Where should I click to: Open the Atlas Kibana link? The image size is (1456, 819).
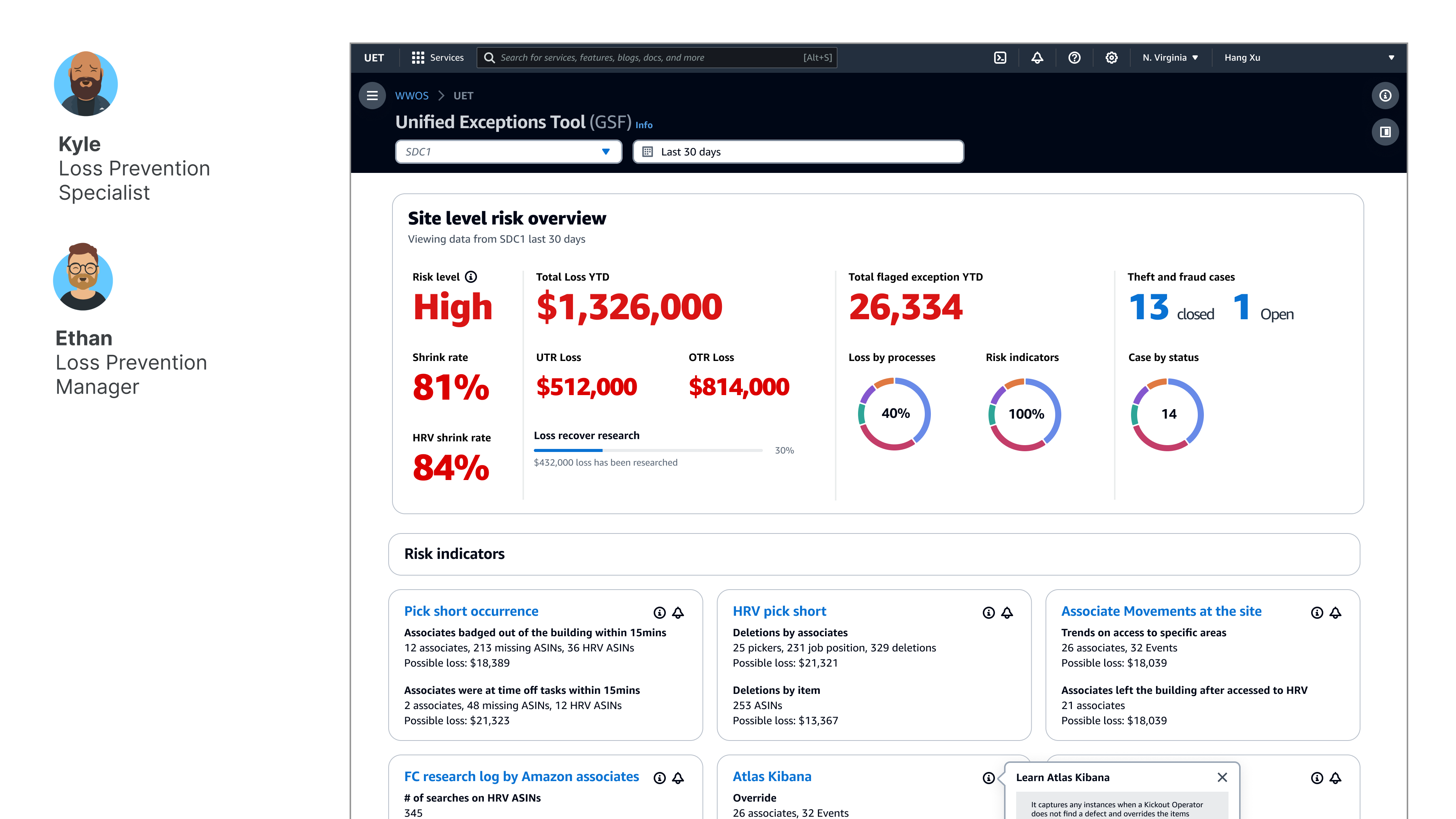pos(772,777)
